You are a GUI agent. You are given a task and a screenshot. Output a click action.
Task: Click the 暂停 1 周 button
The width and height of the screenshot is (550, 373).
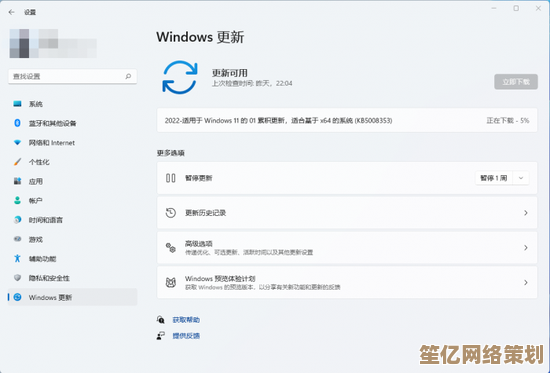coord(494,178)
